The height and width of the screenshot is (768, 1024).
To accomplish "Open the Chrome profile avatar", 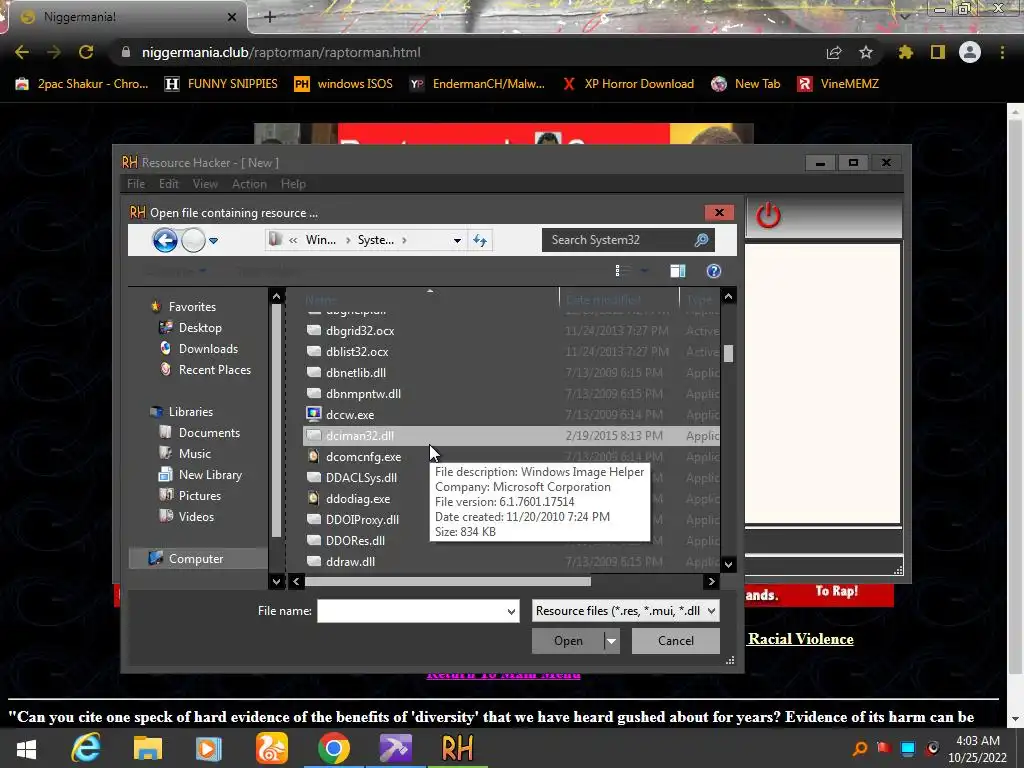I will pyautogui.click(x=970, y=52).
